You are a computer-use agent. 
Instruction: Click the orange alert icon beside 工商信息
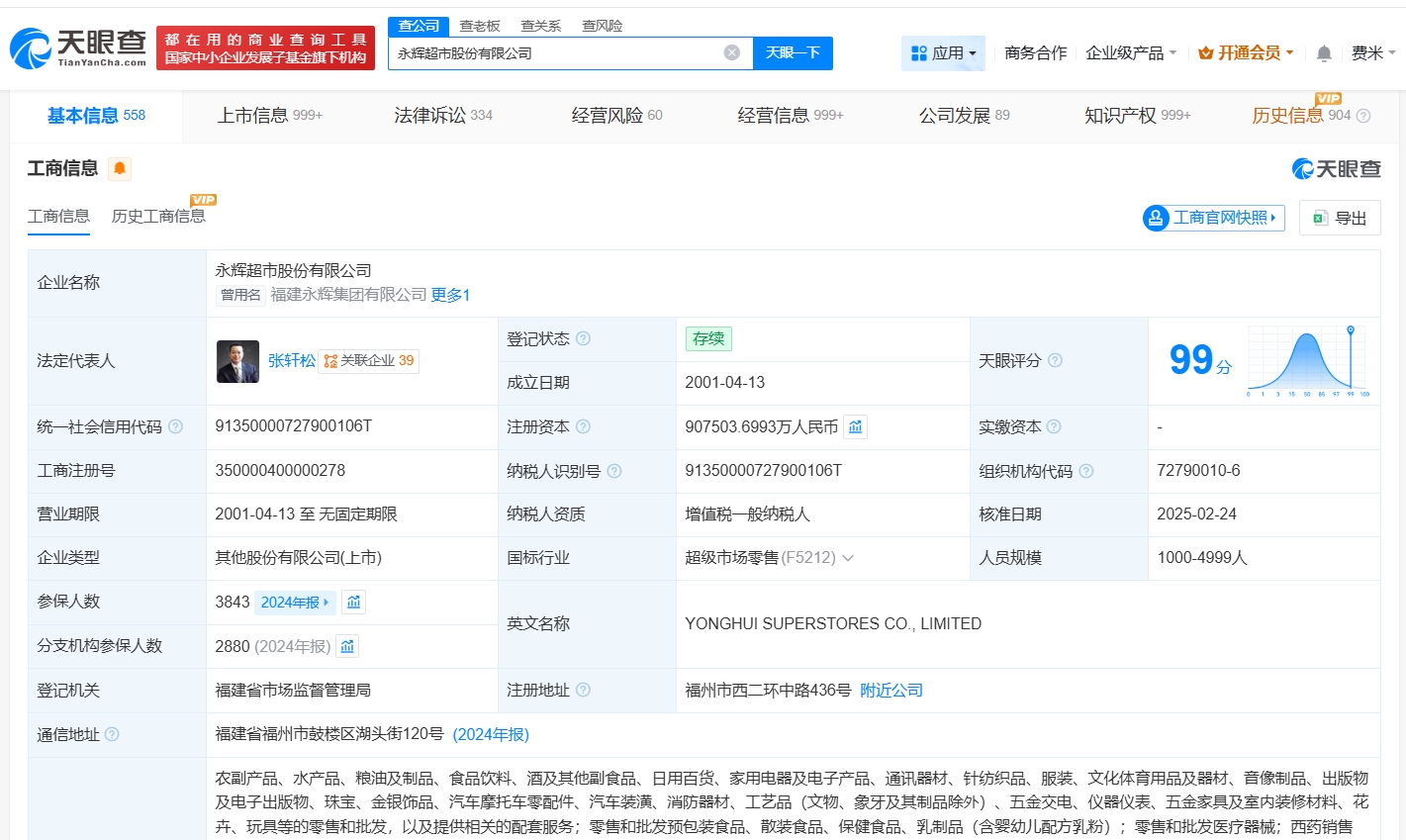[x=120, y=168]
